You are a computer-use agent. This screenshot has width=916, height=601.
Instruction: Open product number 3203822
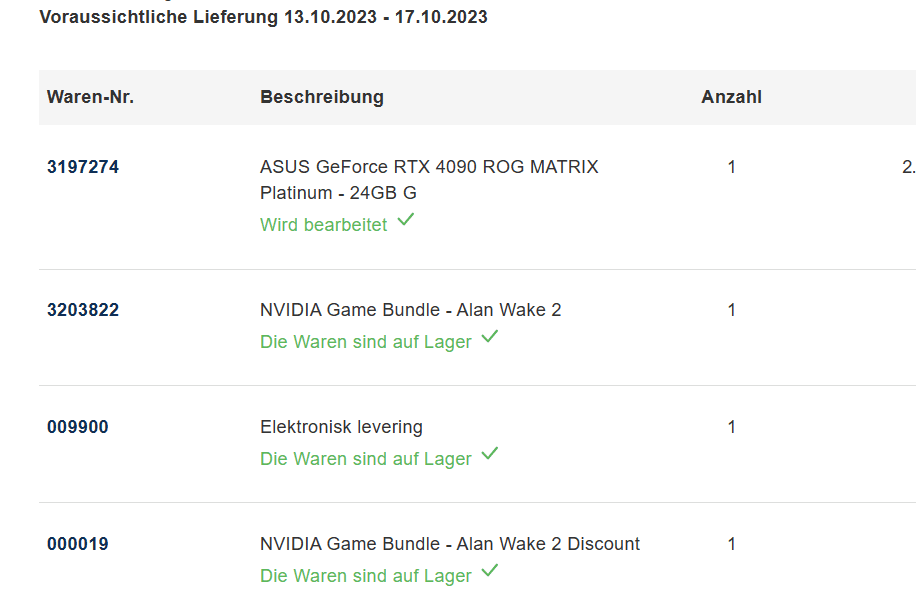[83, 310]
